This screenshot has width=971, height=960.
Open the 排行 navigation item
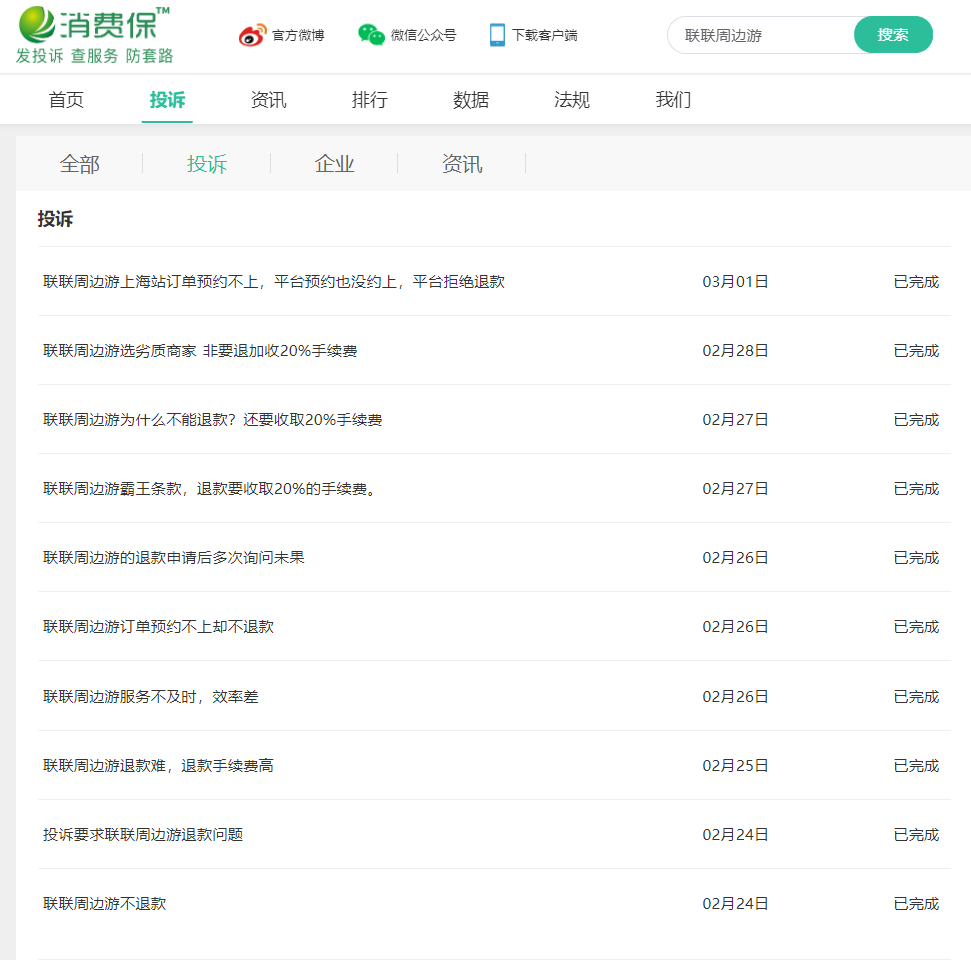pyautogui.click(x=370, y=100)
